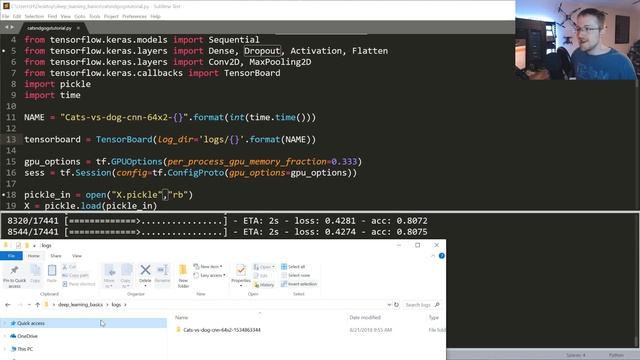Click the quick access toolbar customize arrow
This screenshot has height=360, width=640.
[x=34, y=245]
